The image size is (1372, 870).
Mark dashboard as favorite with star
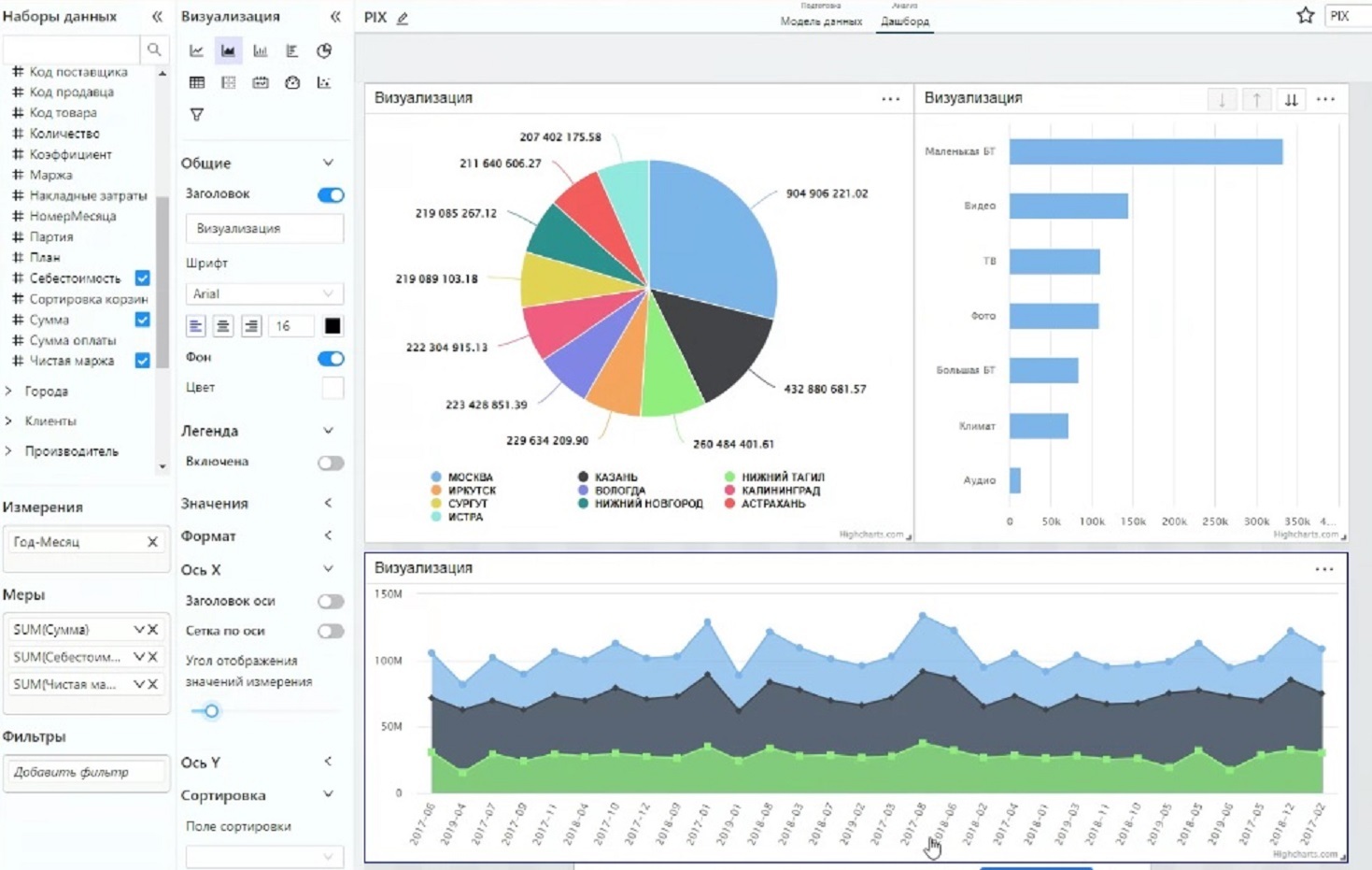(x=1305, y=15)
